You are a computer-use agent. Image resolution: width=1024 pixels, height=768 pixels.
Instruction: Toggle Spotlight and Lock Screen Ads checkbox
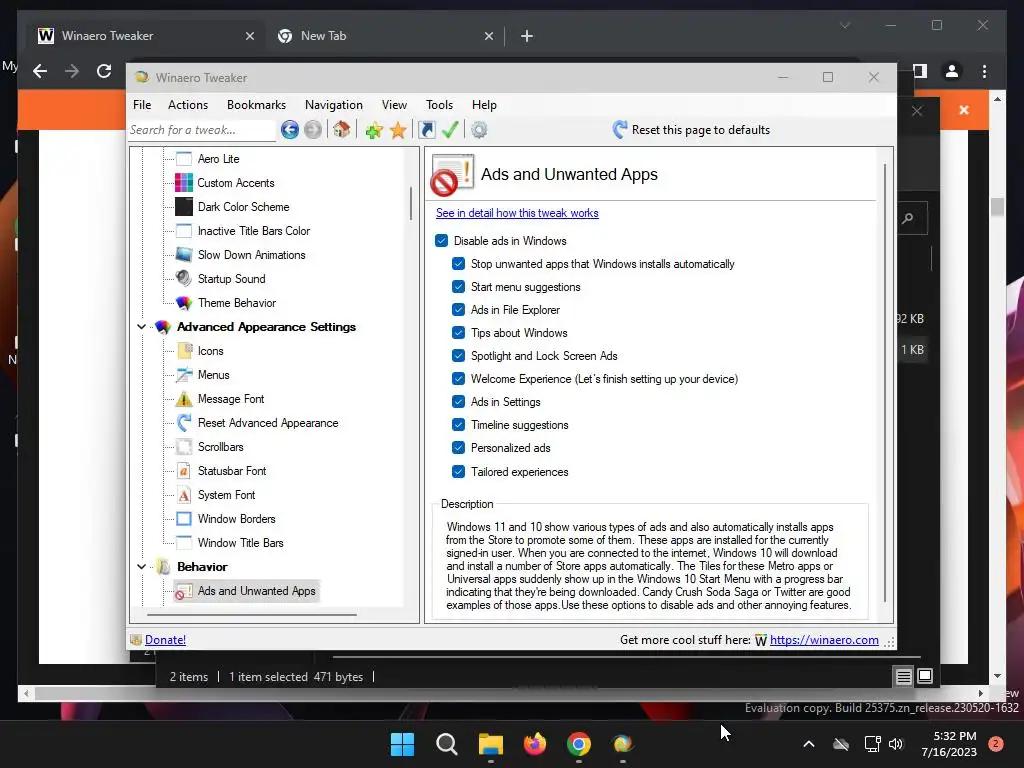(458, 356)
